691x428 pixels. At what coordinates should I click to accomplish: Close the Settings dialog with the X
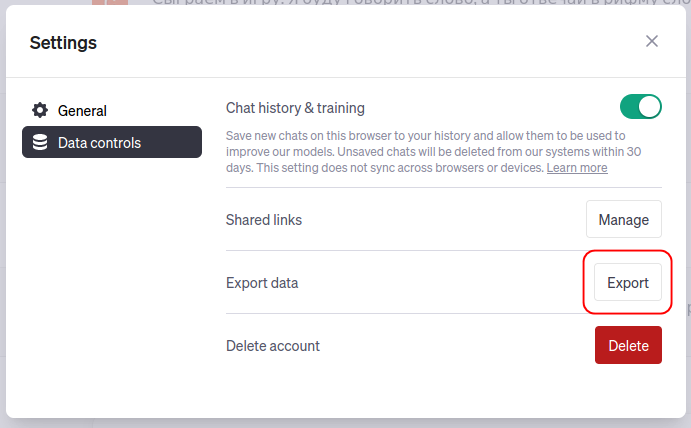(652, 41)
